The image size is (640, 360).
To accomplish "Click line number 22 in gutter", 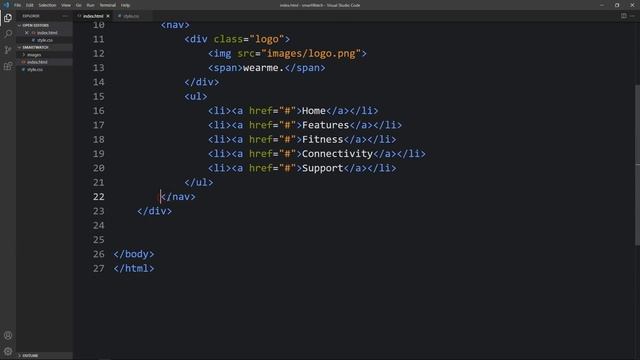I will (x=98, y=197).
